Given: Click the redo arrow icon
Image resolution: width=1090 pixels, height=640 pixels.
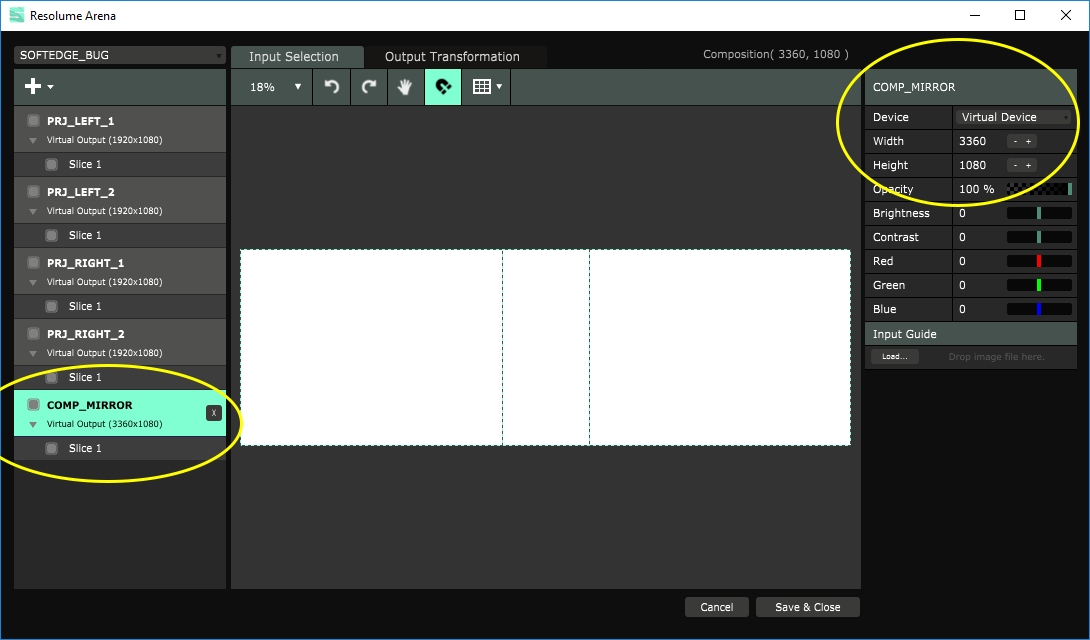Looking at the screenshot, I should (x=369, y=87).
